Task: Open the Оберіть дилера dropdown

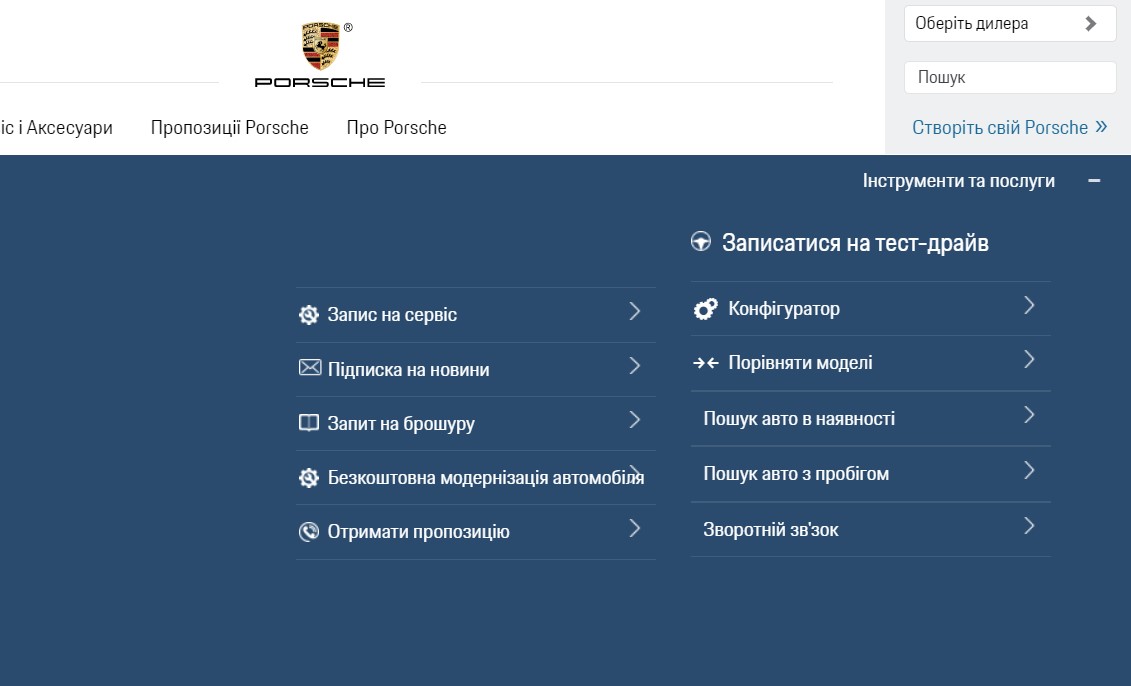Action: [x=1010, y=24]
